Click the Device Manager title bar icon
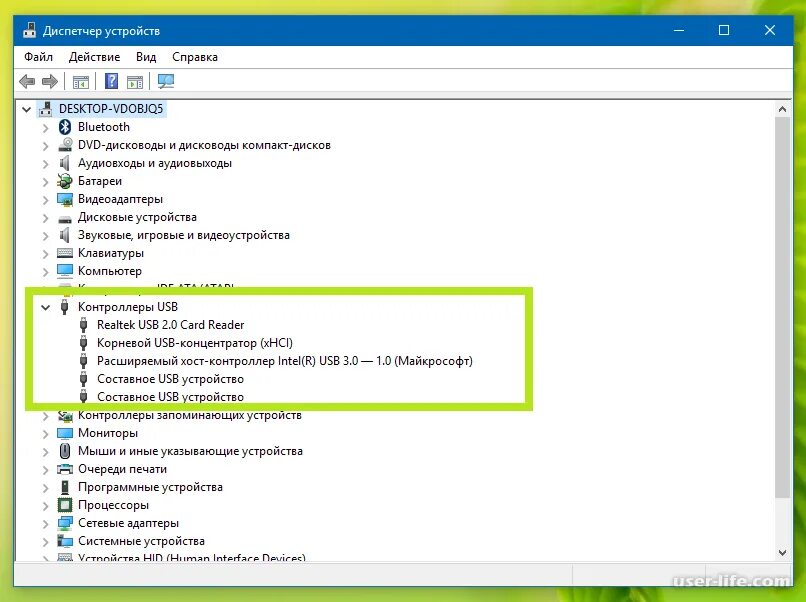Screen dimensions: 806x602 tap(29, 30)
